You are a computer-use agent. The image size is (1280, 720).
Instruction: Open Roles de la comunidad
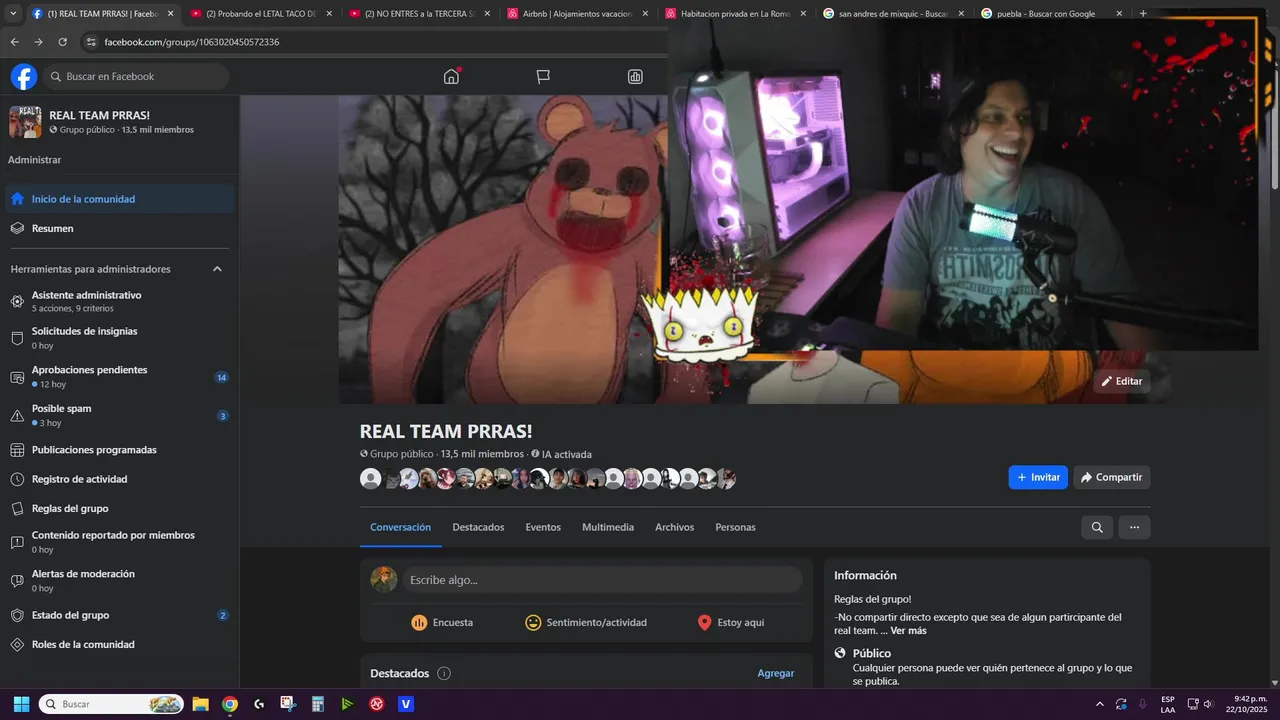[120, 644]
